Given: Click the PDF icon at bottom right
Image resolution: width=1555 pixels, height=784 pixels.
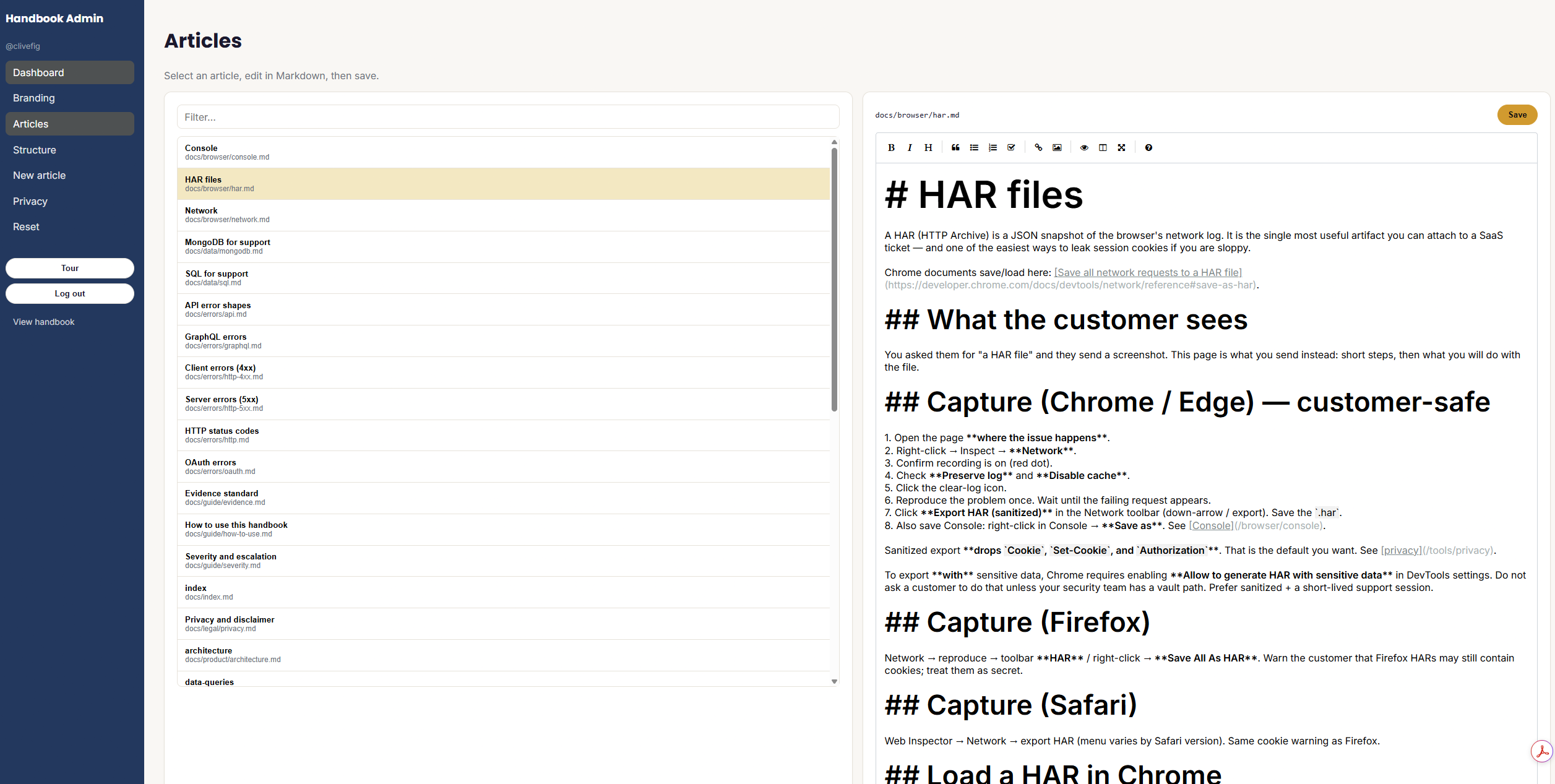Looking at the screenshot, I should [x=1541, y=752].
